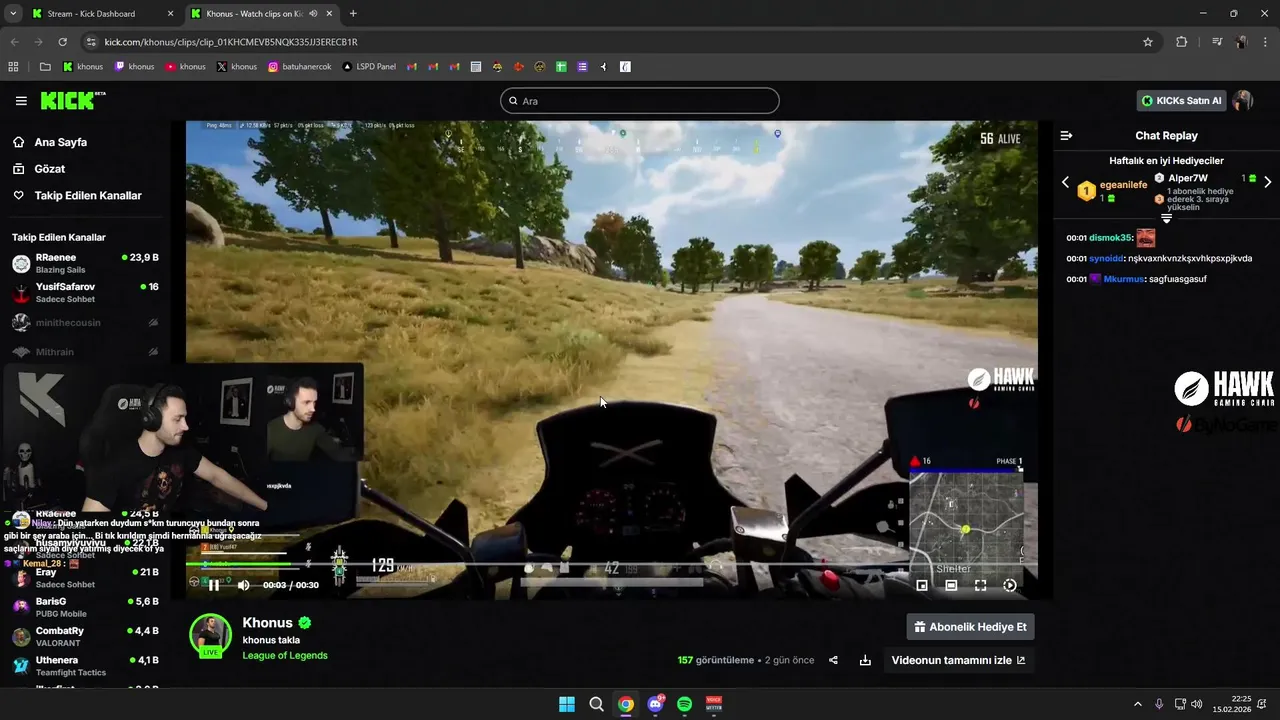
Task: Bookmark this page star icon
Action: [x=1148, y=42]
